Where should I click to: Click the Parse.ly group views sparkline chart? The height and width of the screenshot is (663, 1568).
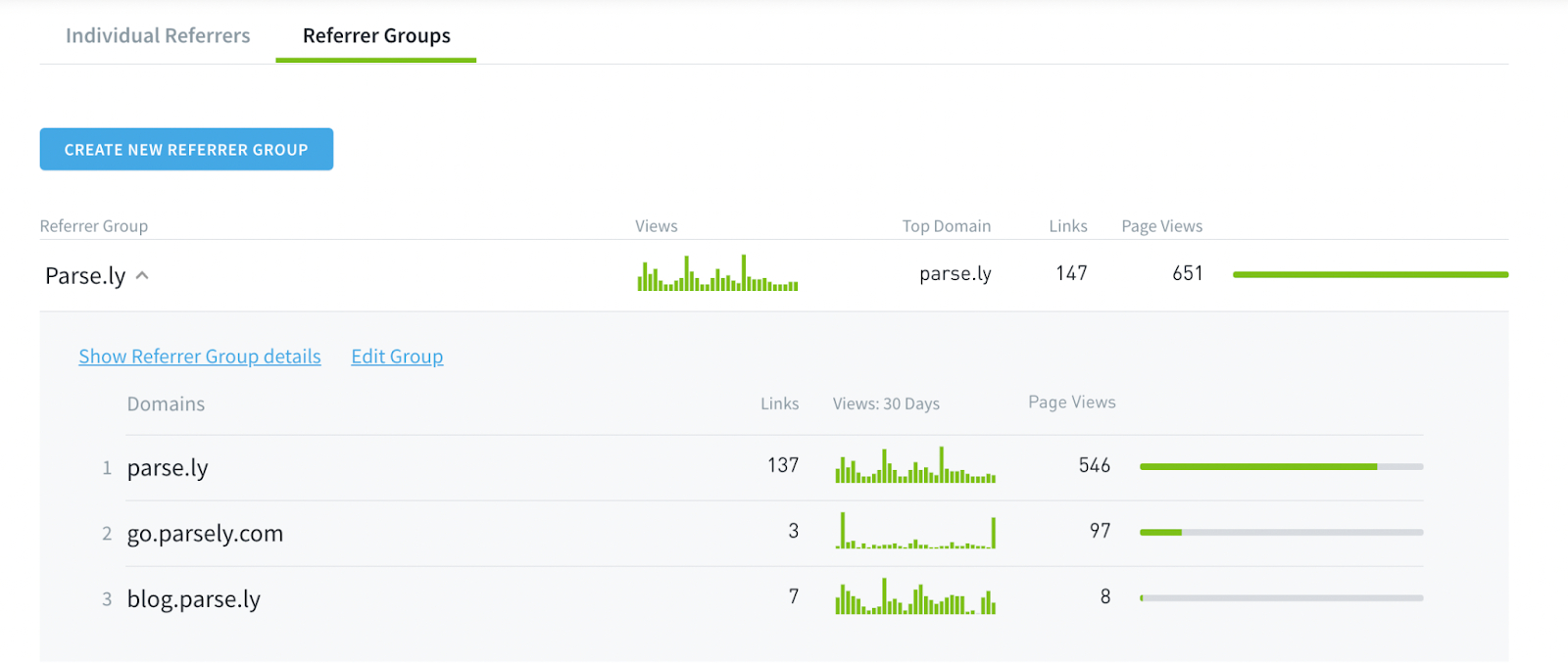coord(717,273)
